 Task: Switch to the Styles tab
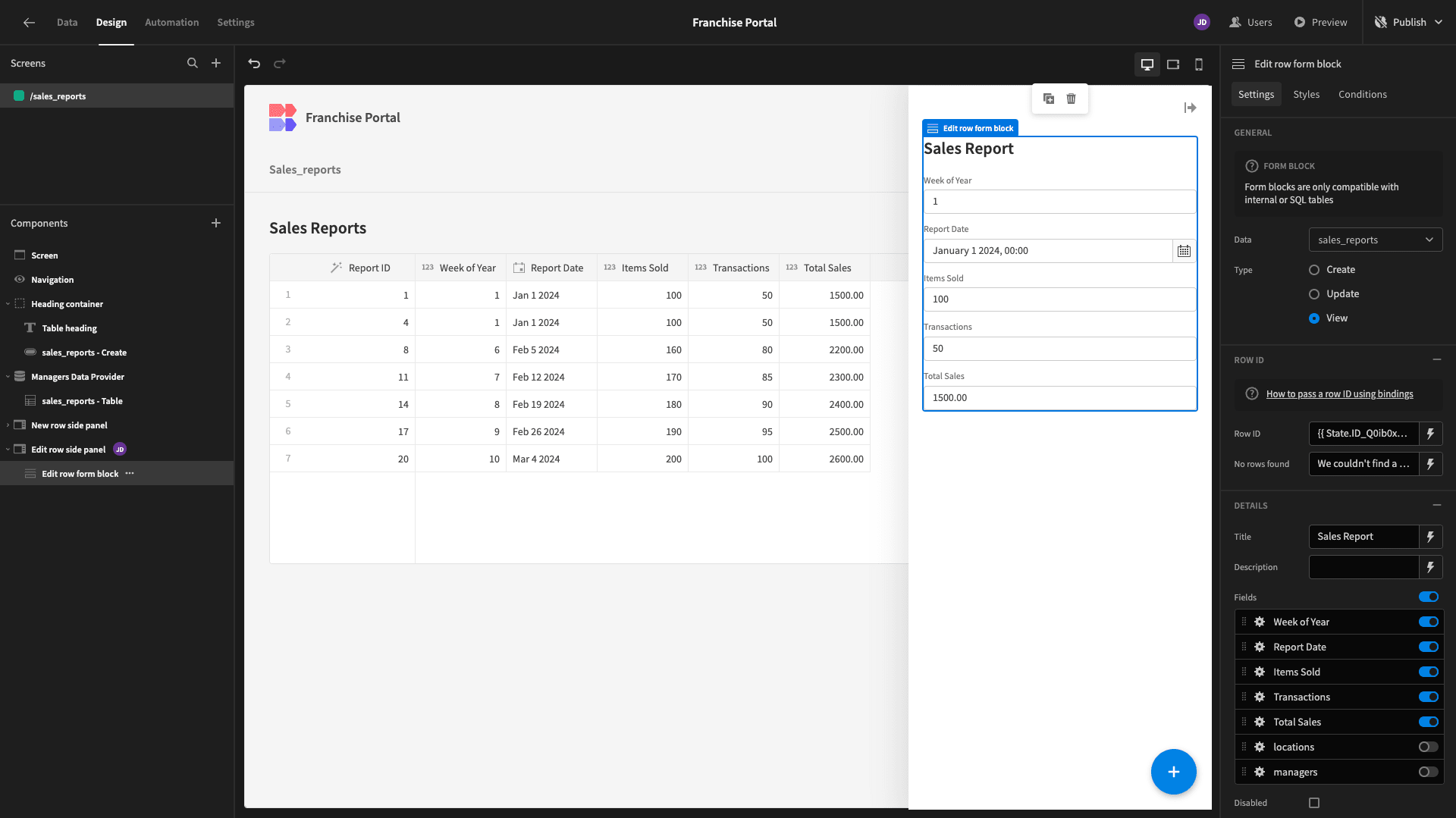pos(1306,94)
